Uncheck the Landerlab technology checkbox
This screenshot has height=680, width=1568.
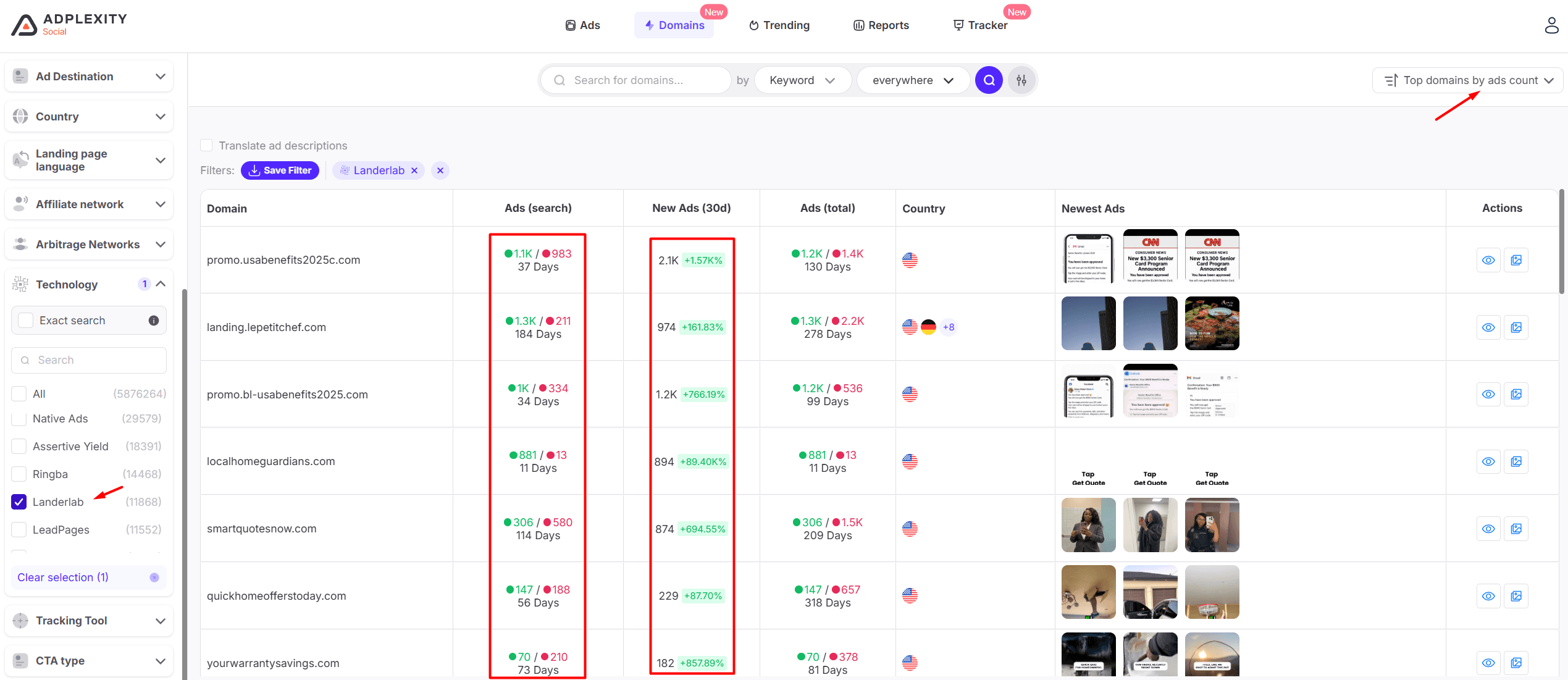pyautogui.click(x=19, y=502)
